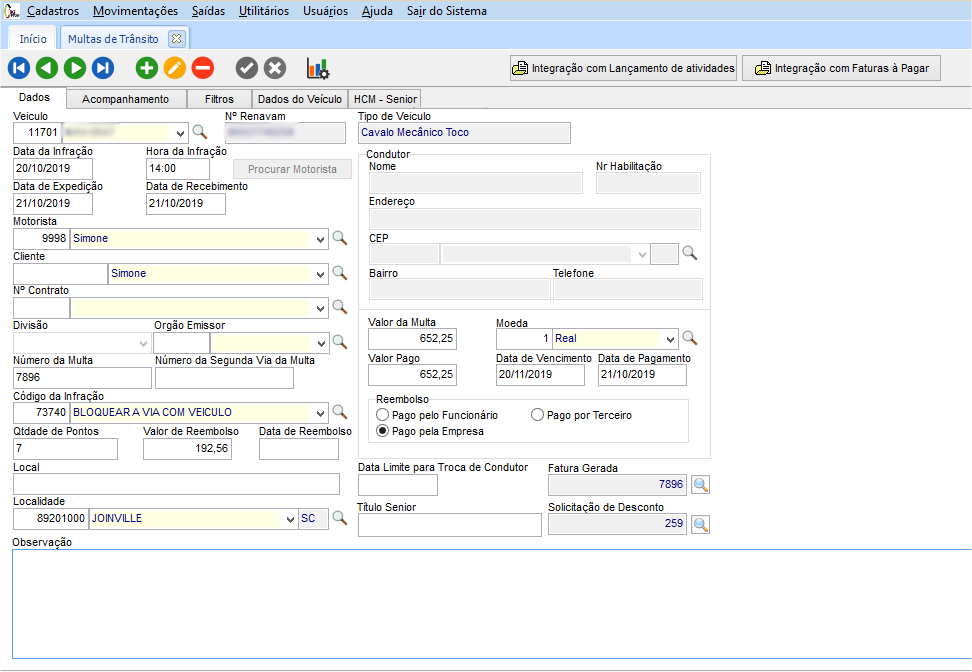Click the green add new record icon
This screenshot has width=972, height=672.
pyautogui.click(x=147, y=68)
